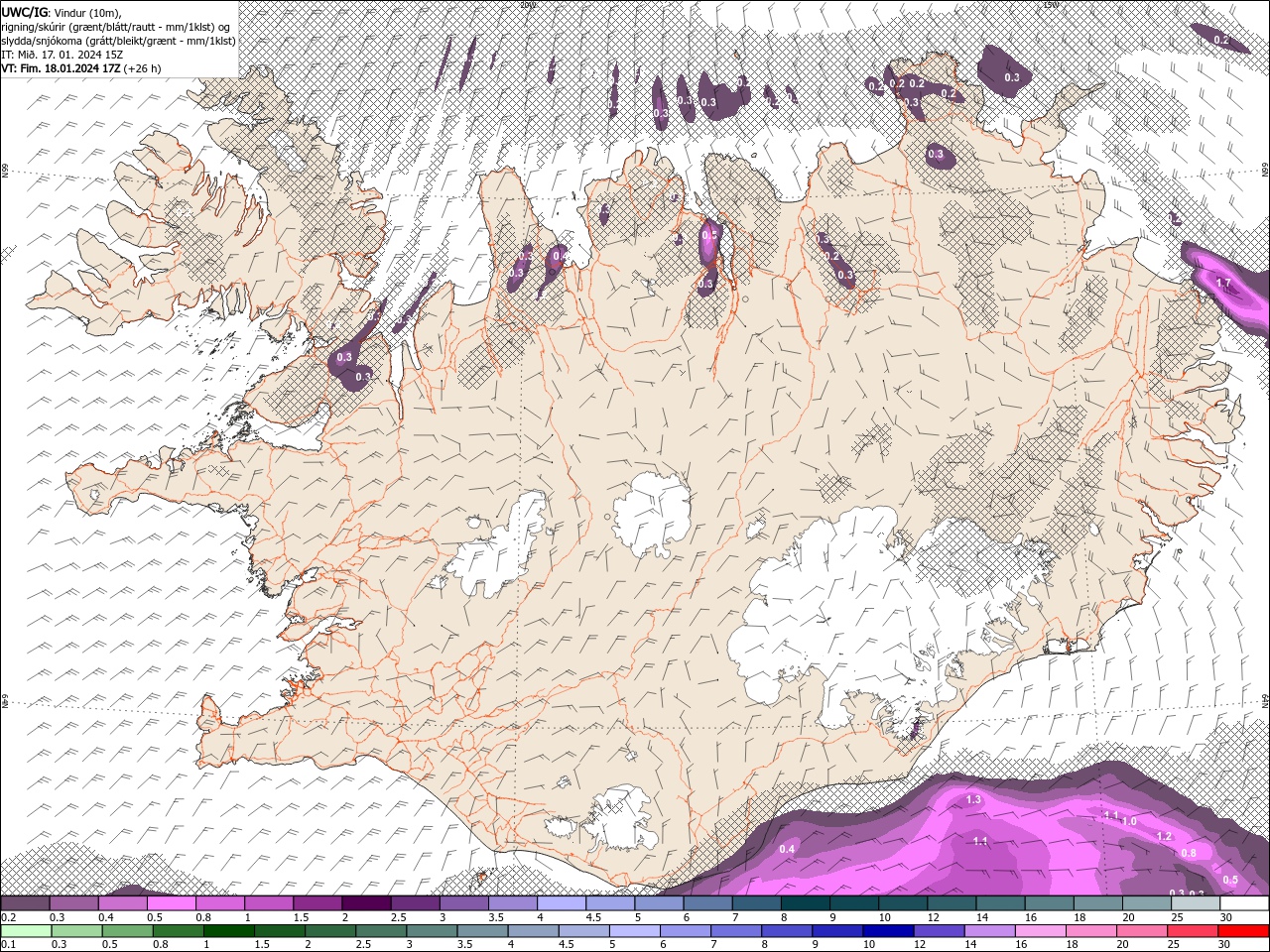This screenshot has width=1270, height=952.
Task: Select the deep blue 10 swatch in rain scale
Action: click(888, 930)
